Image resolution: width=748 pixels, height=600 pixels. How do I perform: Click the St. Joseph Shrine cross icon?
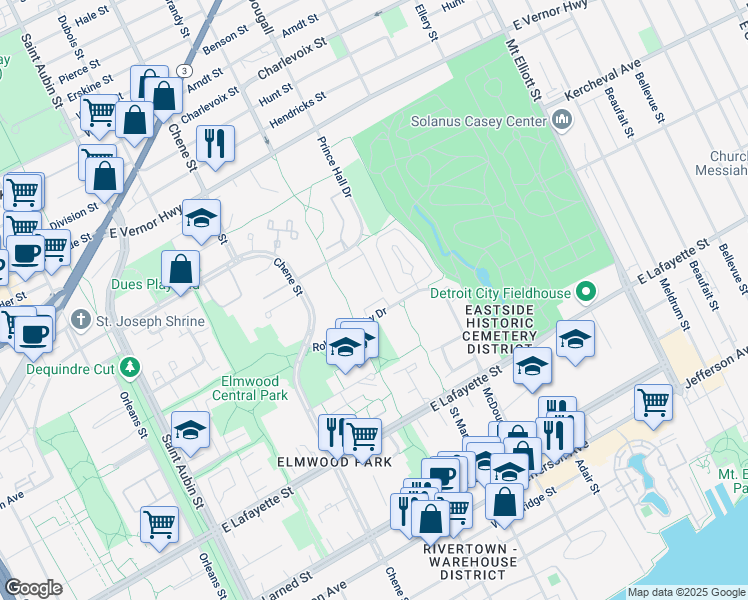click(81, 320)
